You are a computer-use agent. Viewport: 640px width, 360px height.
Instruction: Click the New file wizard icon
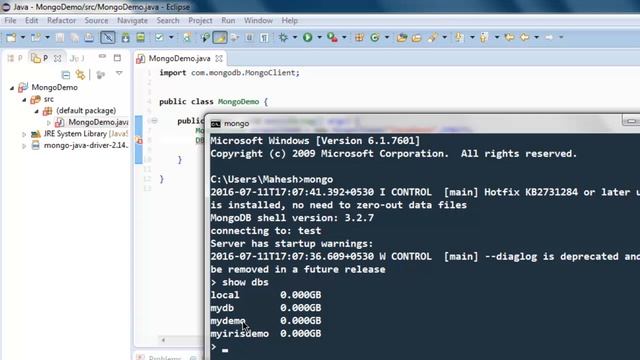coord(11,38)
